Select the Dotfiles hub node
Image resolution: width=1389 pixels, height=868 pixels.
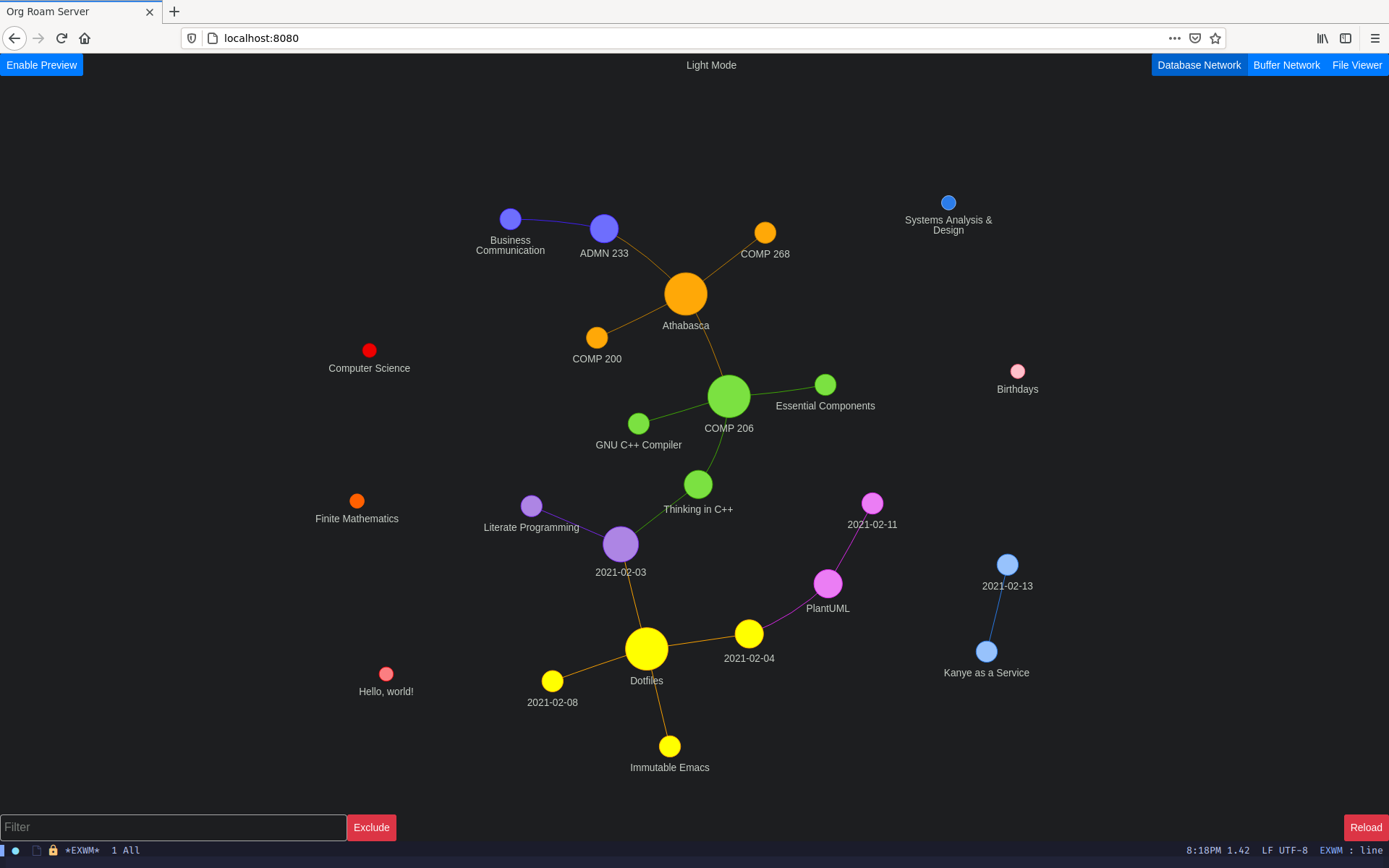coord(647,649)
